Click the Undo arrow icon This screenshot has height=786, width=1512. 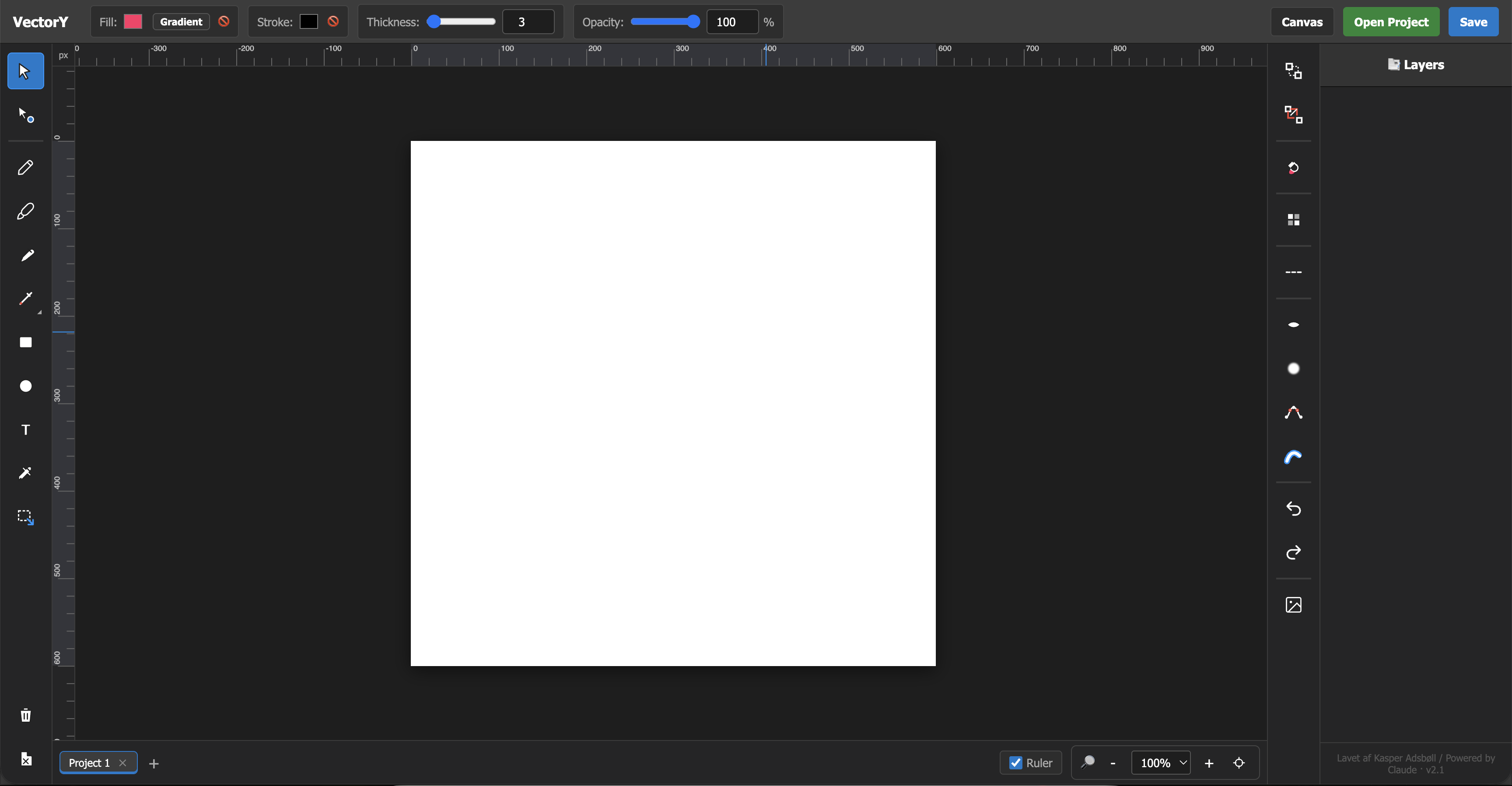1293,509
